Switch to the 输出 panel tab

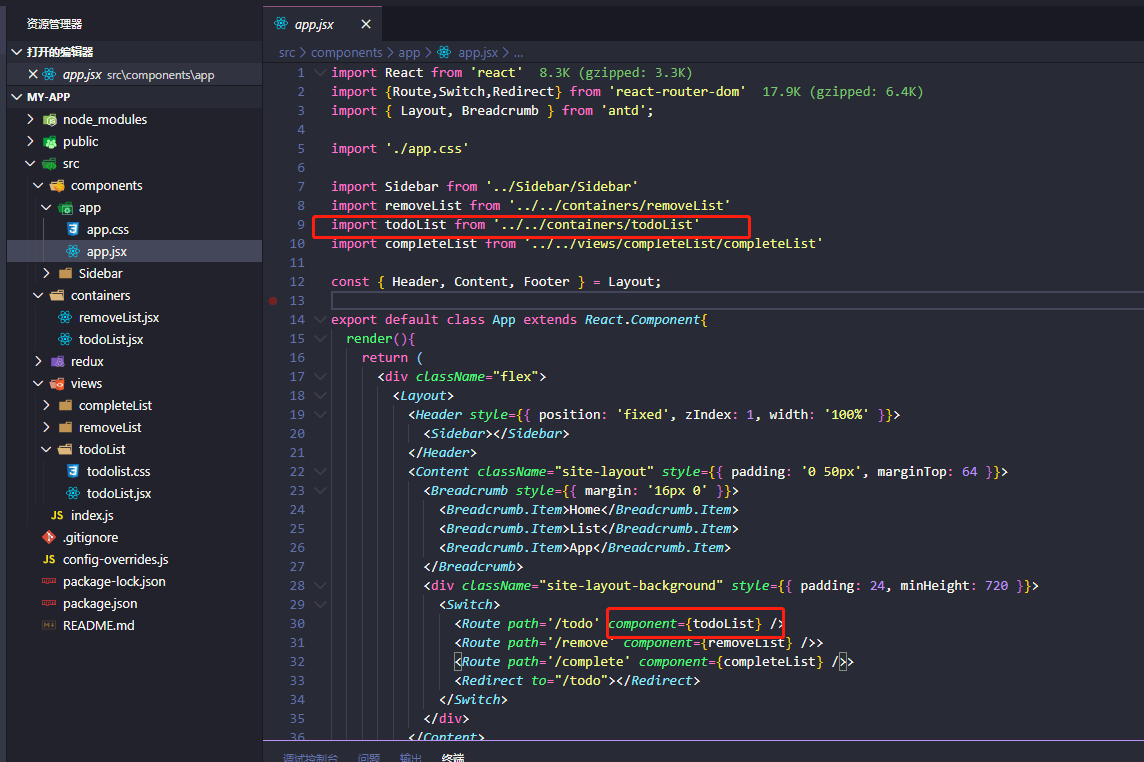[411, 758]
